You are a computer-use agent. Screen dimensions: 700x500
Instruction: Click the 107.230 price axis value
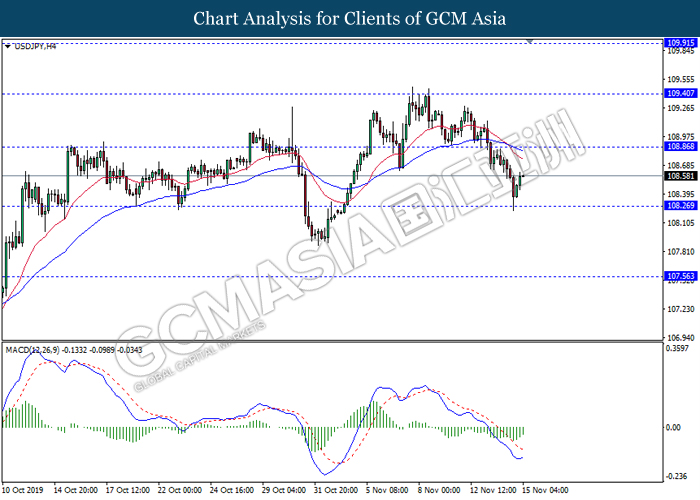[680, 309]
